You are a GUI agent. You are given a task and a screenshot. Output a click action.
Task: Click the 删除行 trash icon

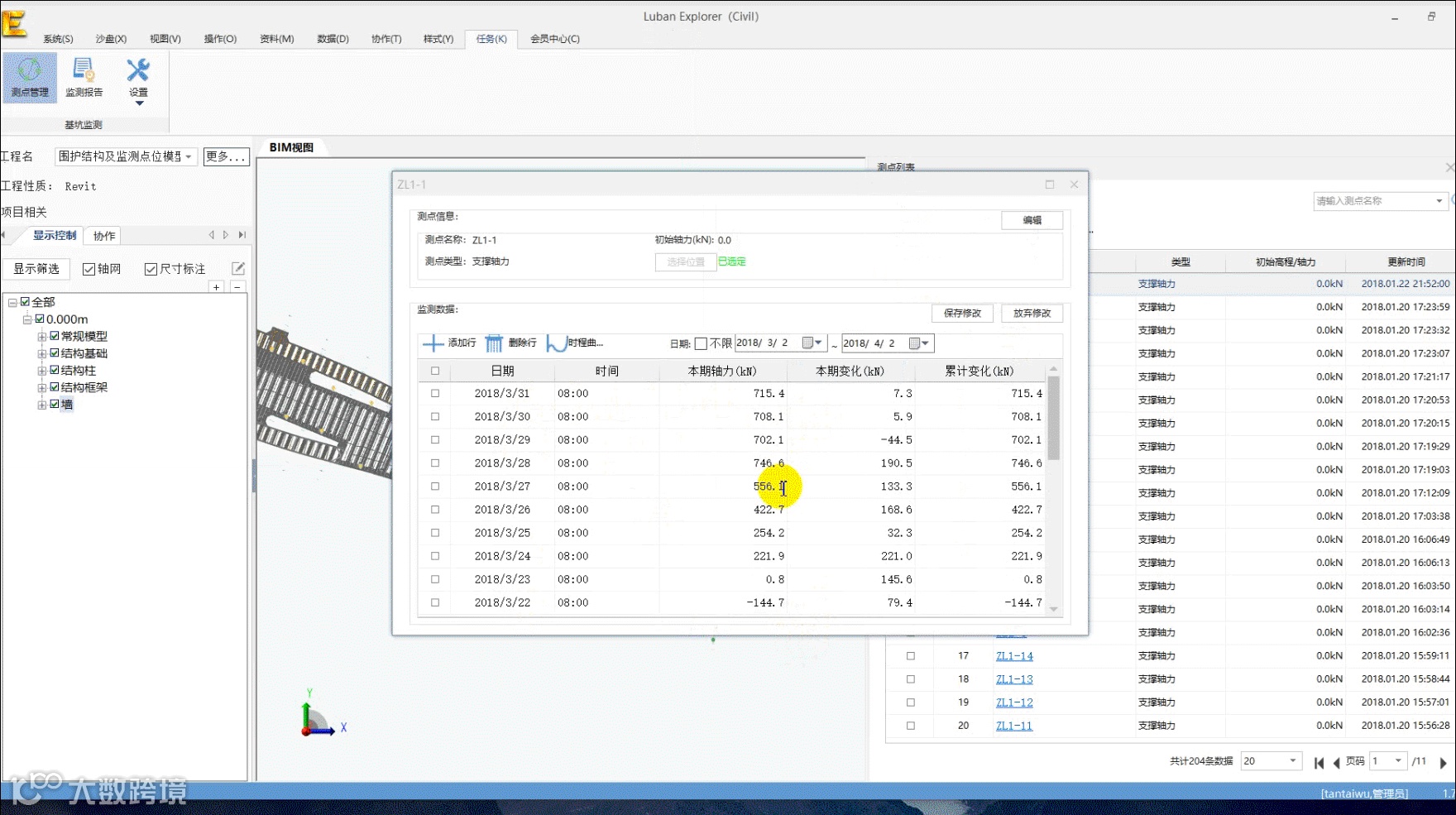coord(494,343)
